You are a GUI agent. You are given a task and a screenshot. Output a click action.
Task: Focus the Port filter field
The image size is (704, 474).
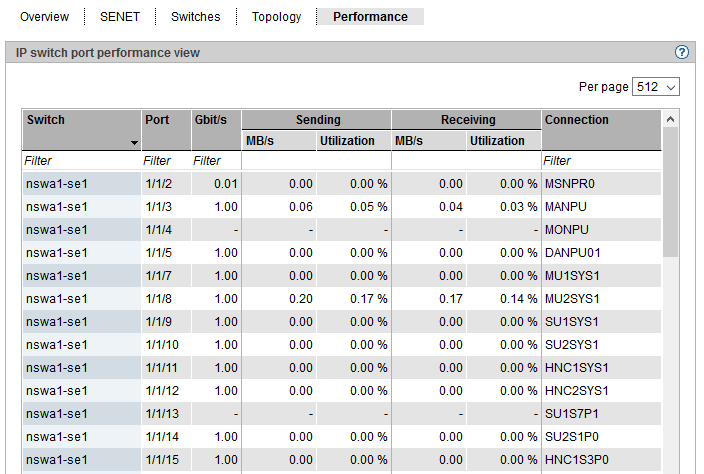[165, 160]
